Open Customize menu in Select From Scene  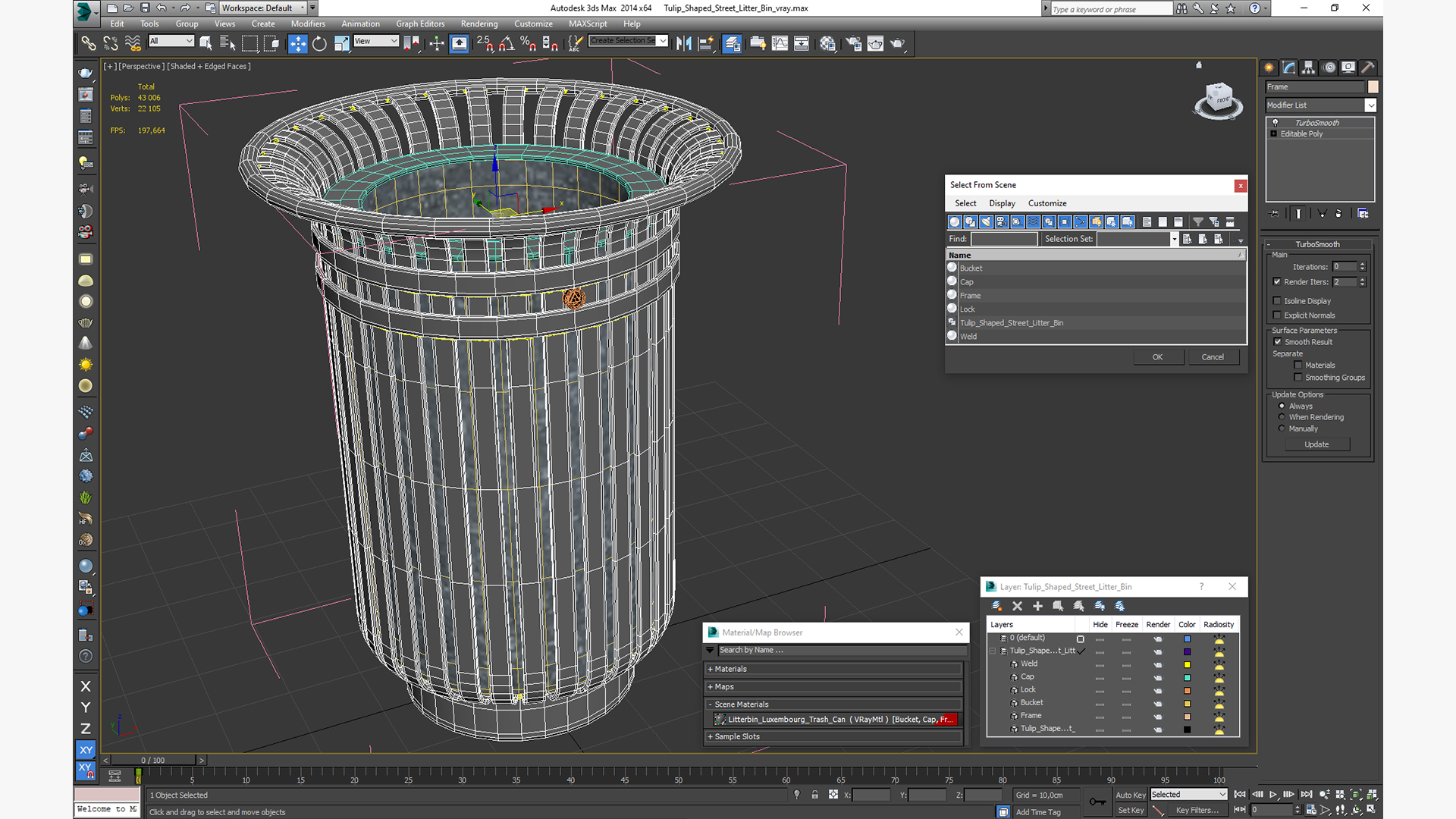coord(1047,203)
